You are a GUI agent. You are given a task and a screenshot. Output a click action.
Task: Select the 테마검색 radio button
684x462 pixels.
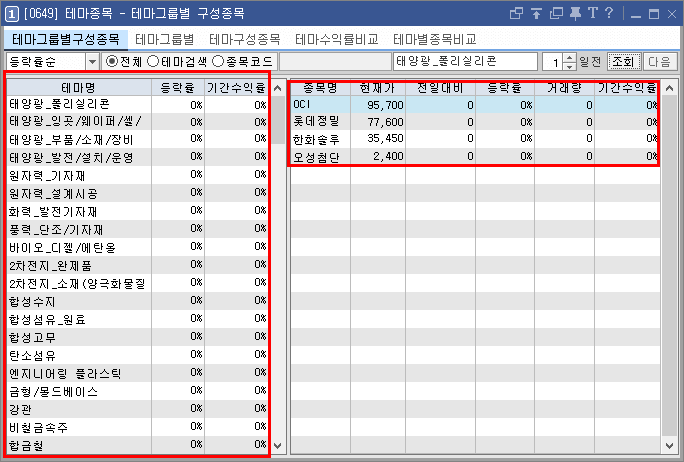click(x=153, y=62)
